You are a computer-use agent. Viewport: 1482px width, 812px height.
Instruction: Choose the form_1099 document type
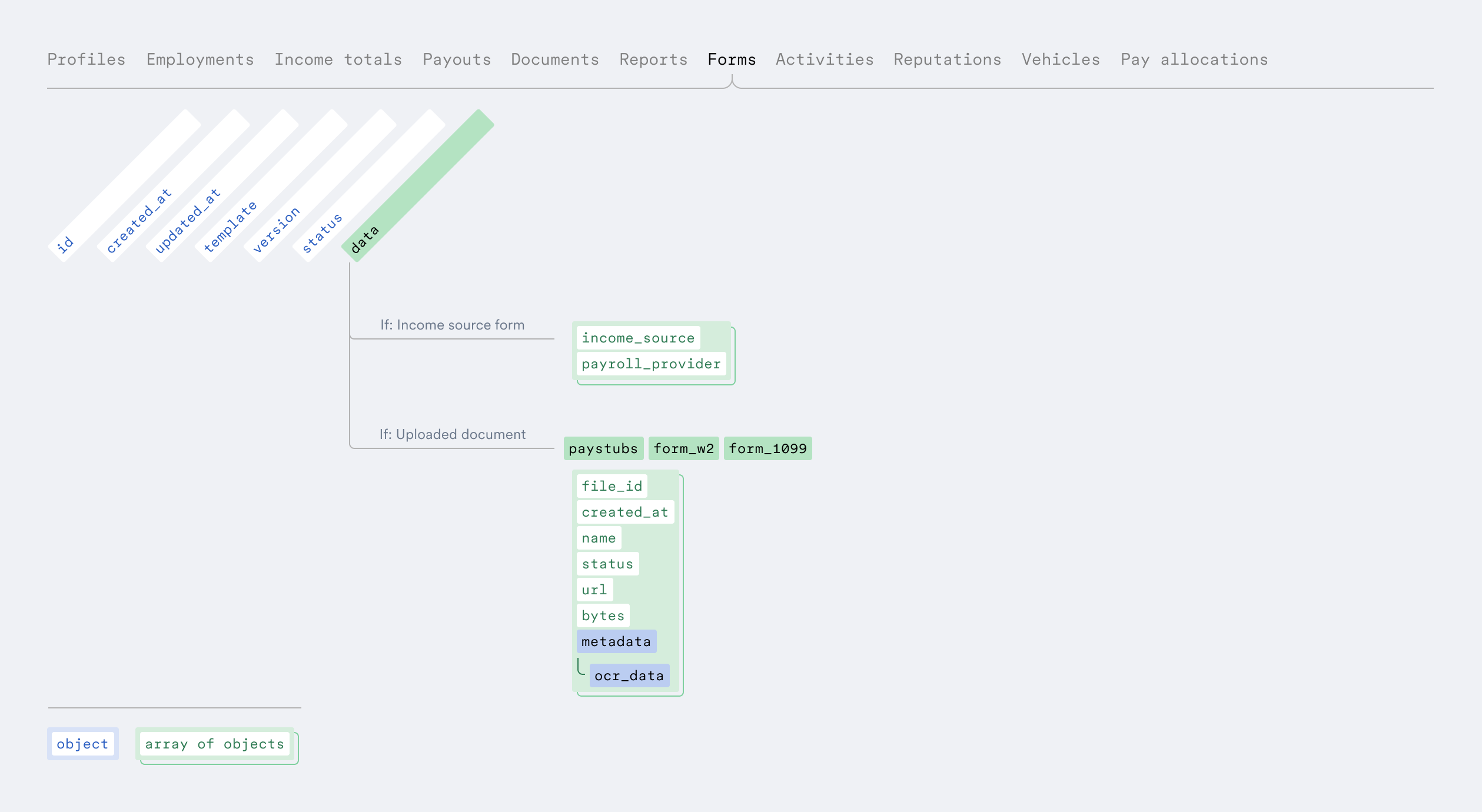(x=767, y=448)
